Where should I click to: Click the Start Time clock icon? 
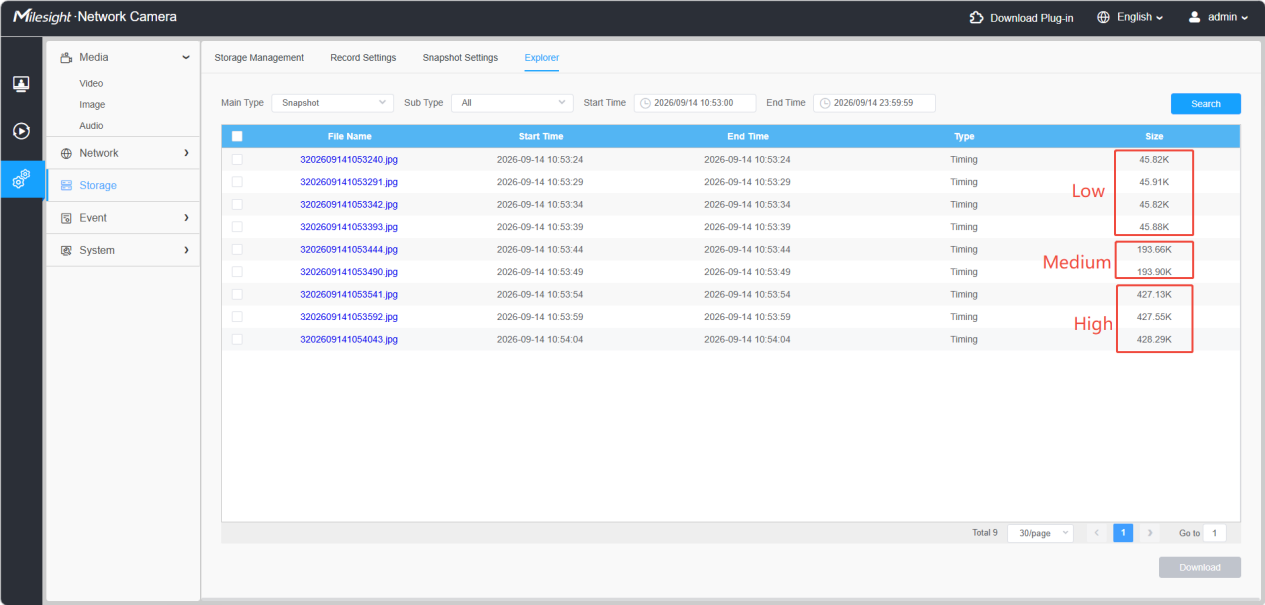point(645,103)
